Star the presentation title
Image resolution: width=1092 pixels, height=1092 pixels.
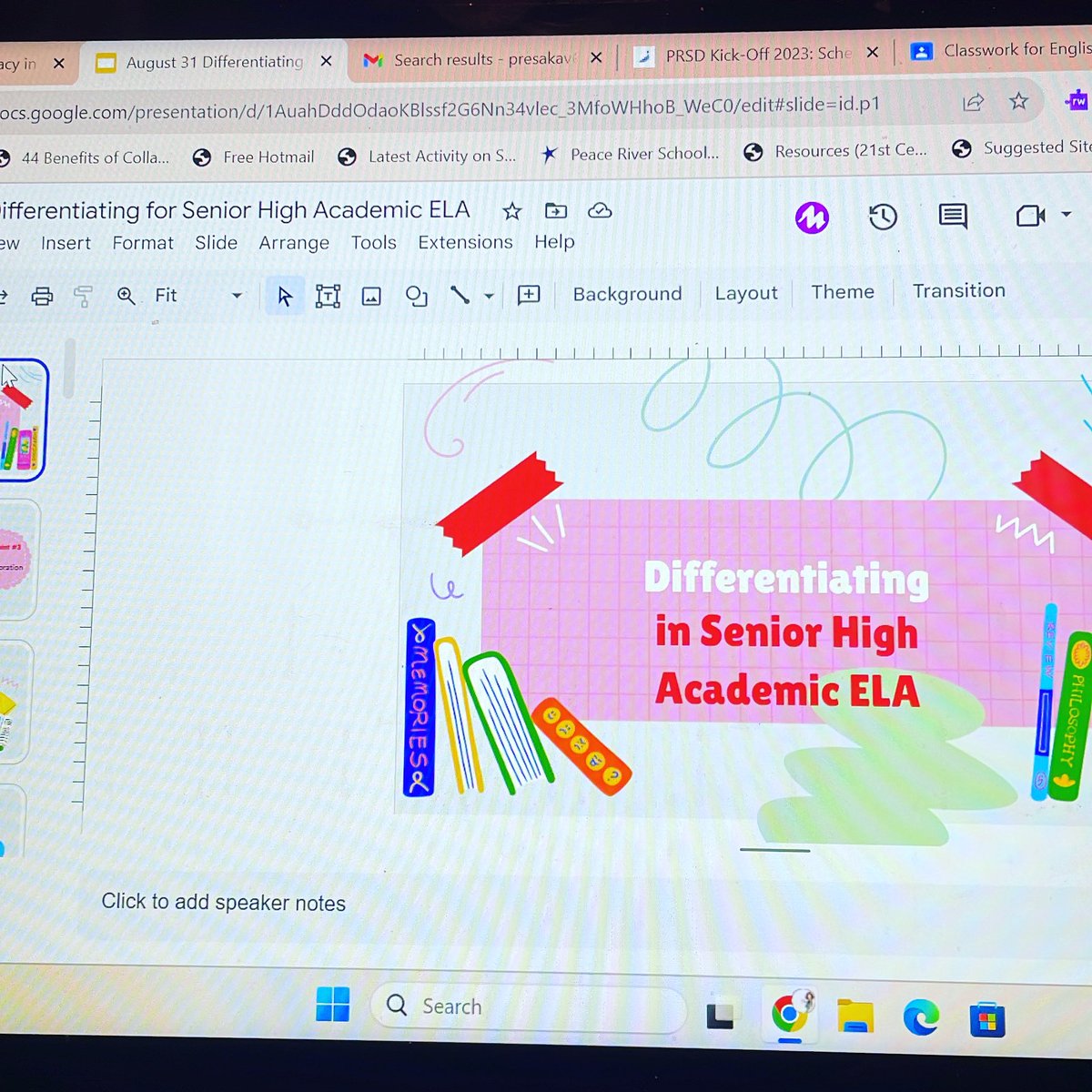click(x=512, y=211)
